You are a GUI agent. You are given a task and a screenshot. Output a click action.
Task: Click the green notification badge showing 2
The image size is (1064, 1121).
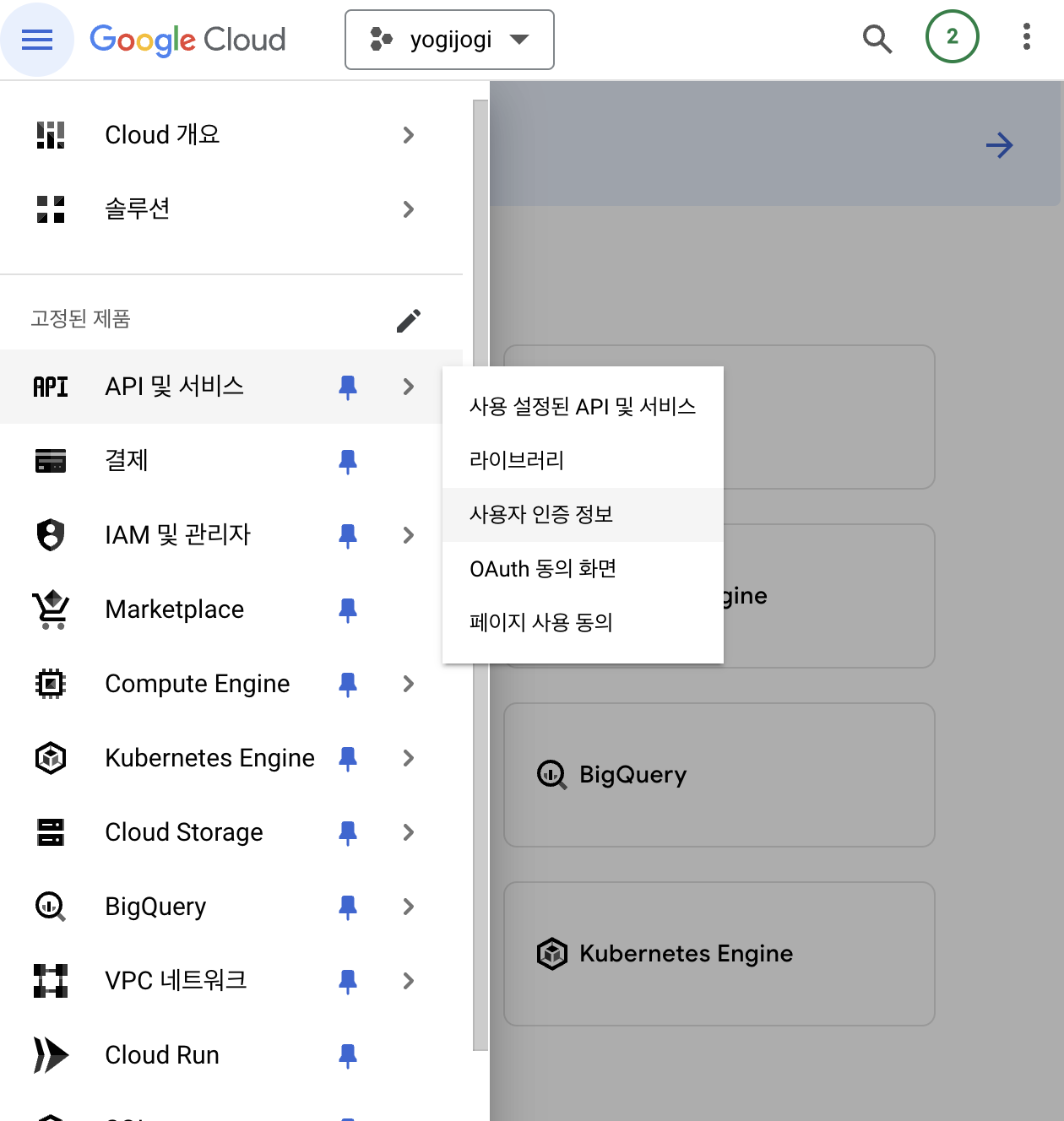pos(952,37)
